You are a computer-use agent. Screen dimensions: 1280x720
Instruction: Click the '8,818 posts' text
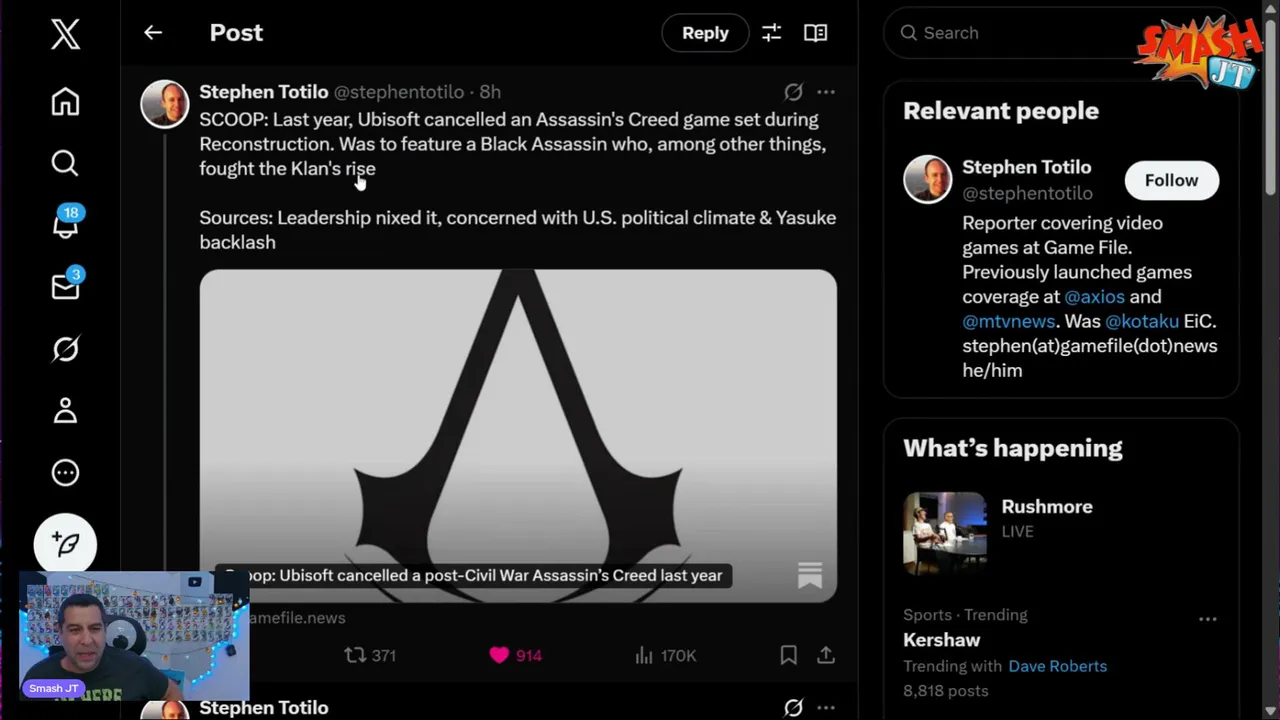[945, 691]
